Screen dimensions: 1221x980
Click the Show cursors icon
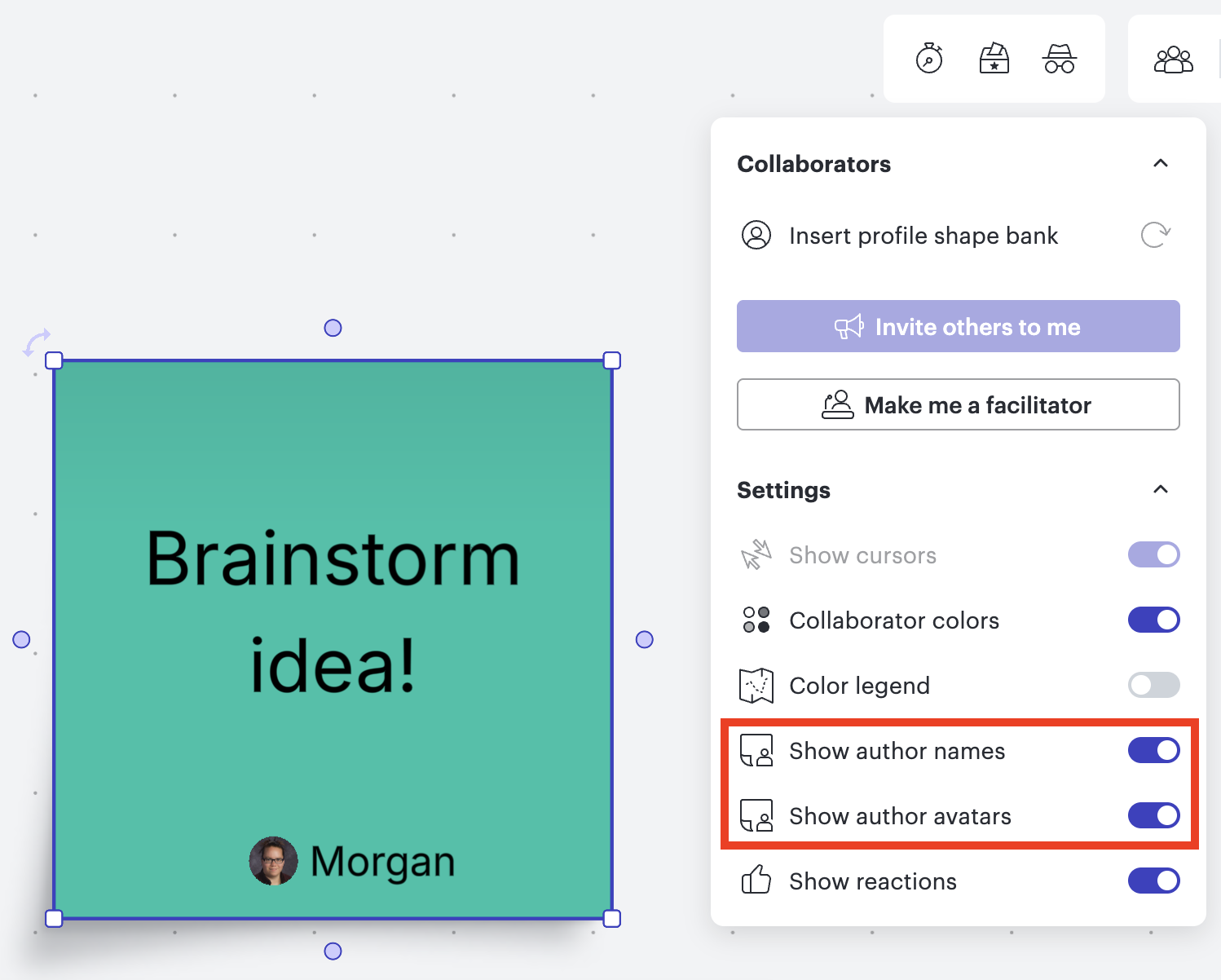pyautogui.click(x=756, y=554)
